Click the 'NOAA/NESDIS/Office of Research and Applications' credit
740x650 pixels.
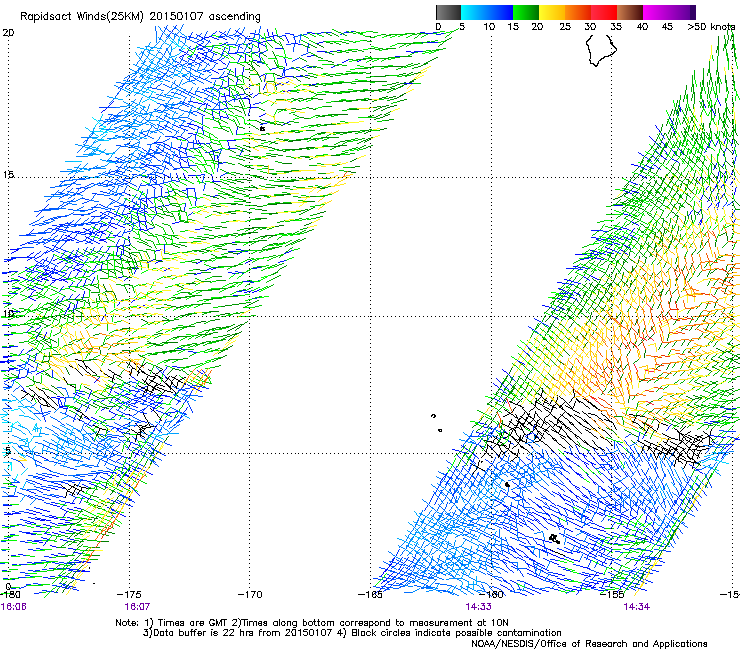tap(589, 644)
